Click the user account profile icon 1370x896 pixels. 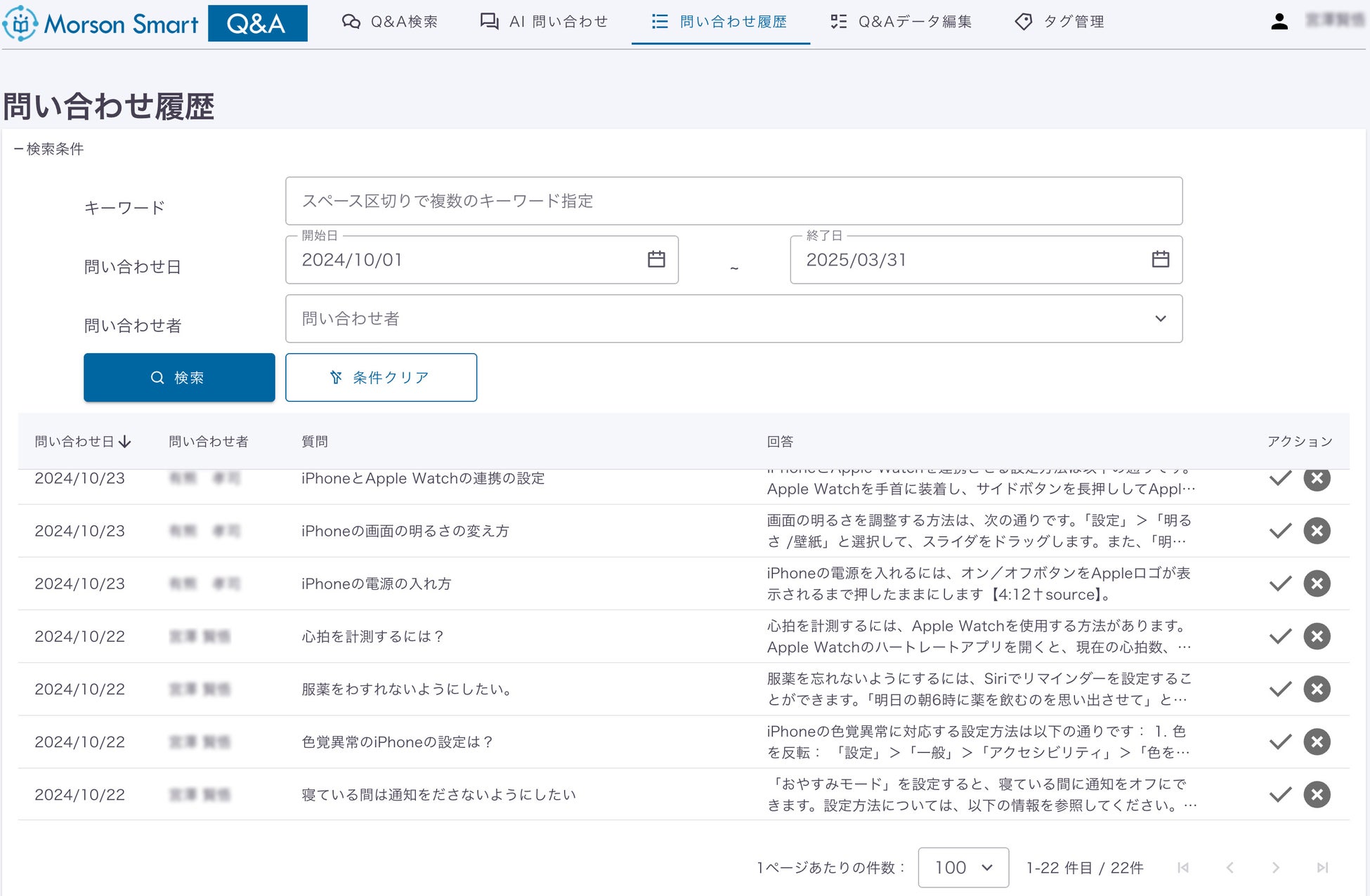1279,22
